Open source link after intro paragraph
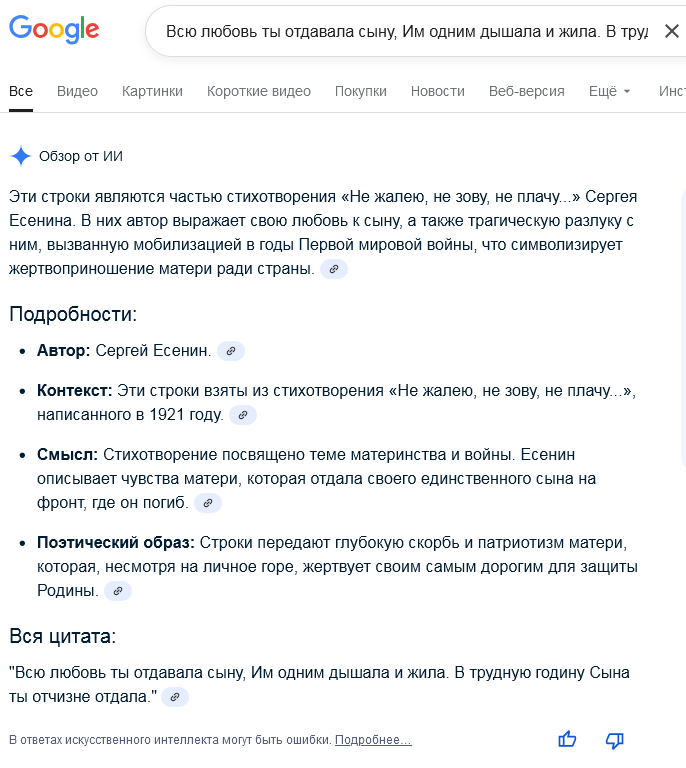The width and height of the screenshot is (686, 768). coord(334,269)
